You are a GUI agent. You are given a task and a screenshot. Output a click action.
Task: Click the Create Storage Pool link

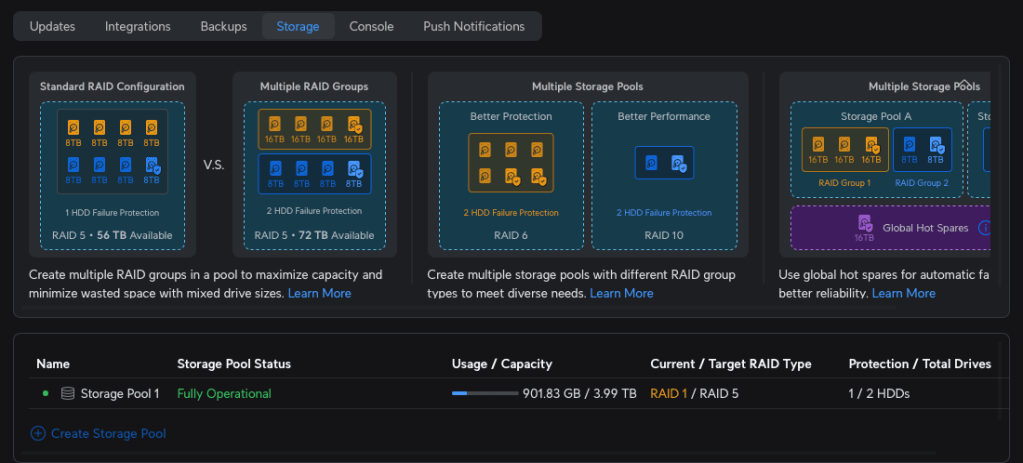pos(108,433)
